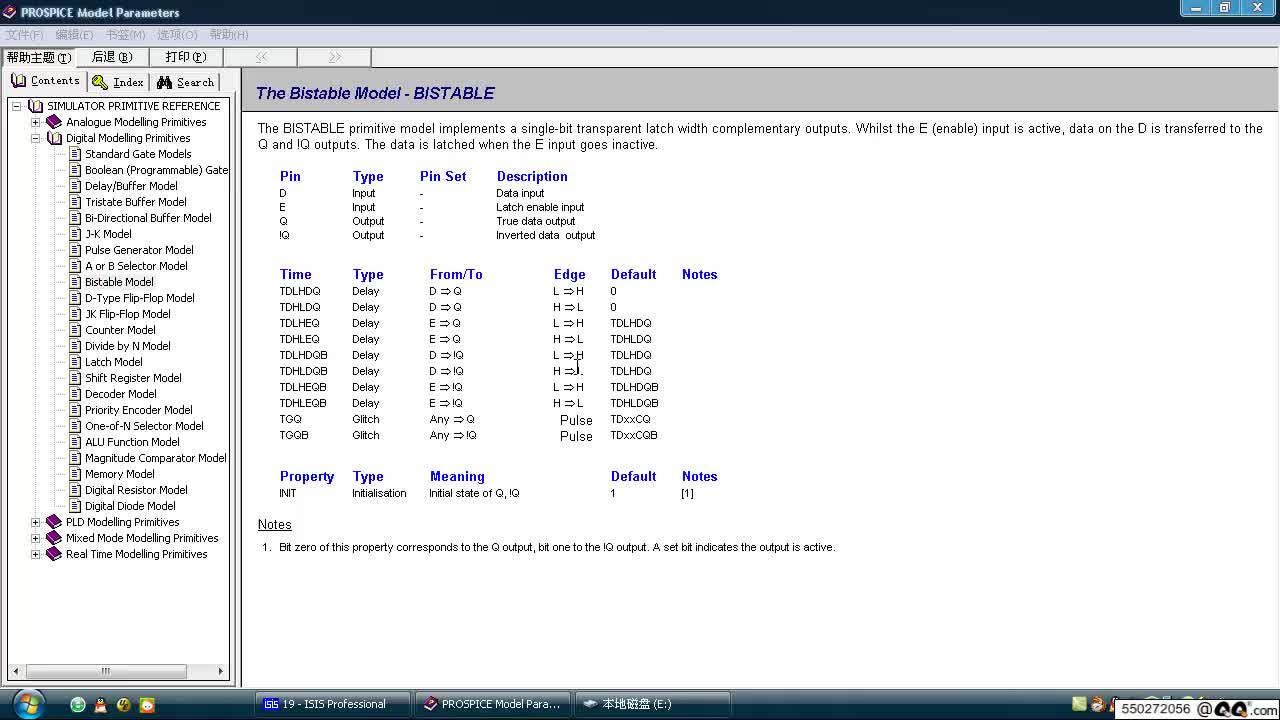Click page icon beside Memory Model
Screen dimensions: 1280x720
75,474
